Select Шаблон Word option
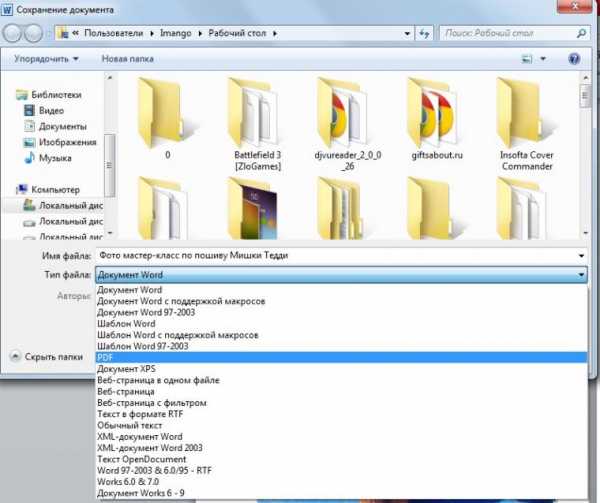Screen dimensions: 600x503 click(x=341, y=324)
